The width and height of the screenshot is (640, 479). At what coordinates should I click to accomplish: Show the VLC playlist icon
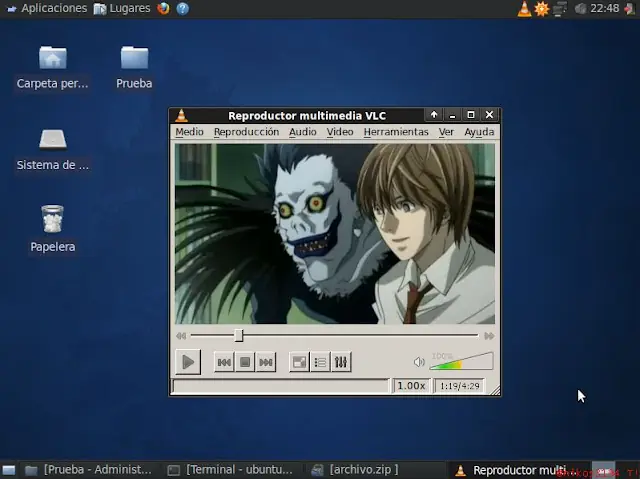tap(320, 362)
